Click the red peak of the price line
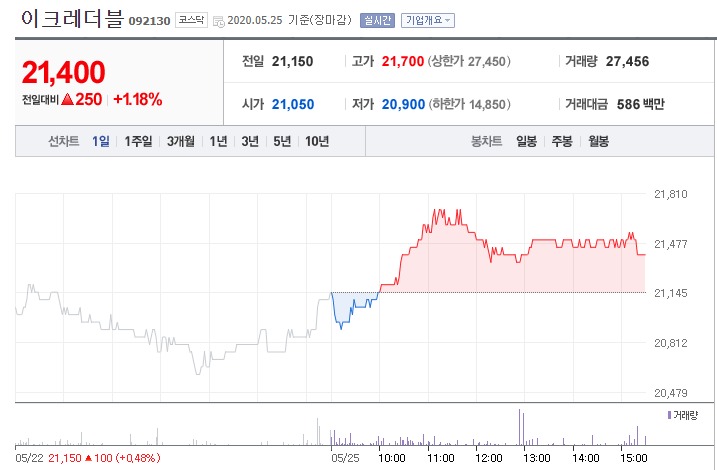This screenshot has height=470, width=717. pos(442,210)
